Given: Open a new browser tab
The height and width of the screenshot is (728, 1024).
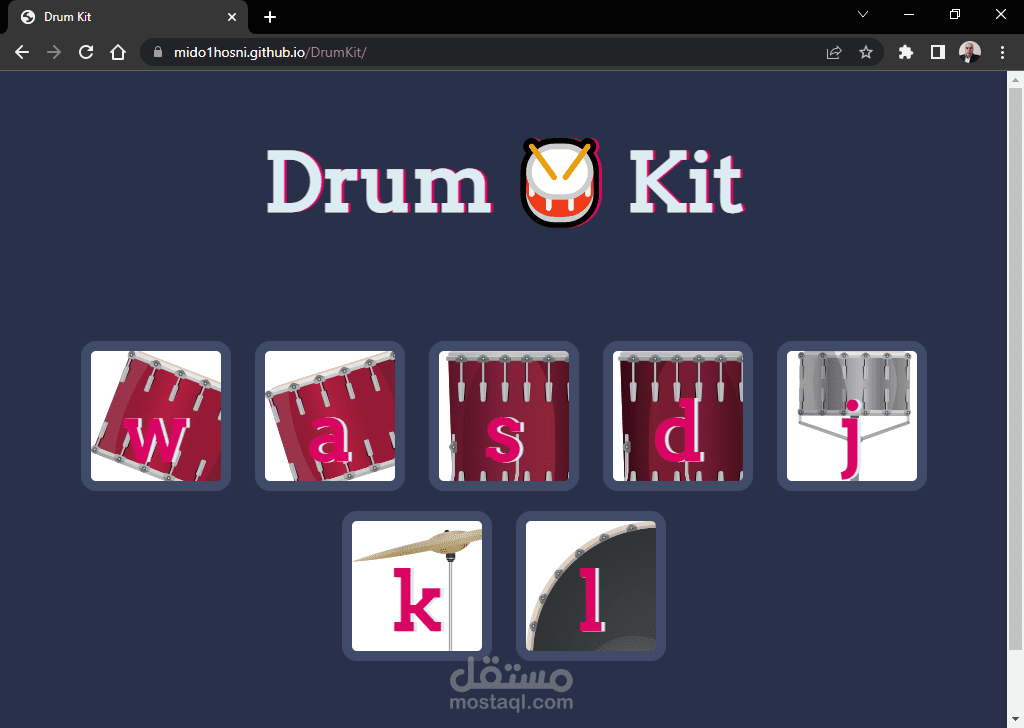Looking at the screenshot, I should [270, 17].
